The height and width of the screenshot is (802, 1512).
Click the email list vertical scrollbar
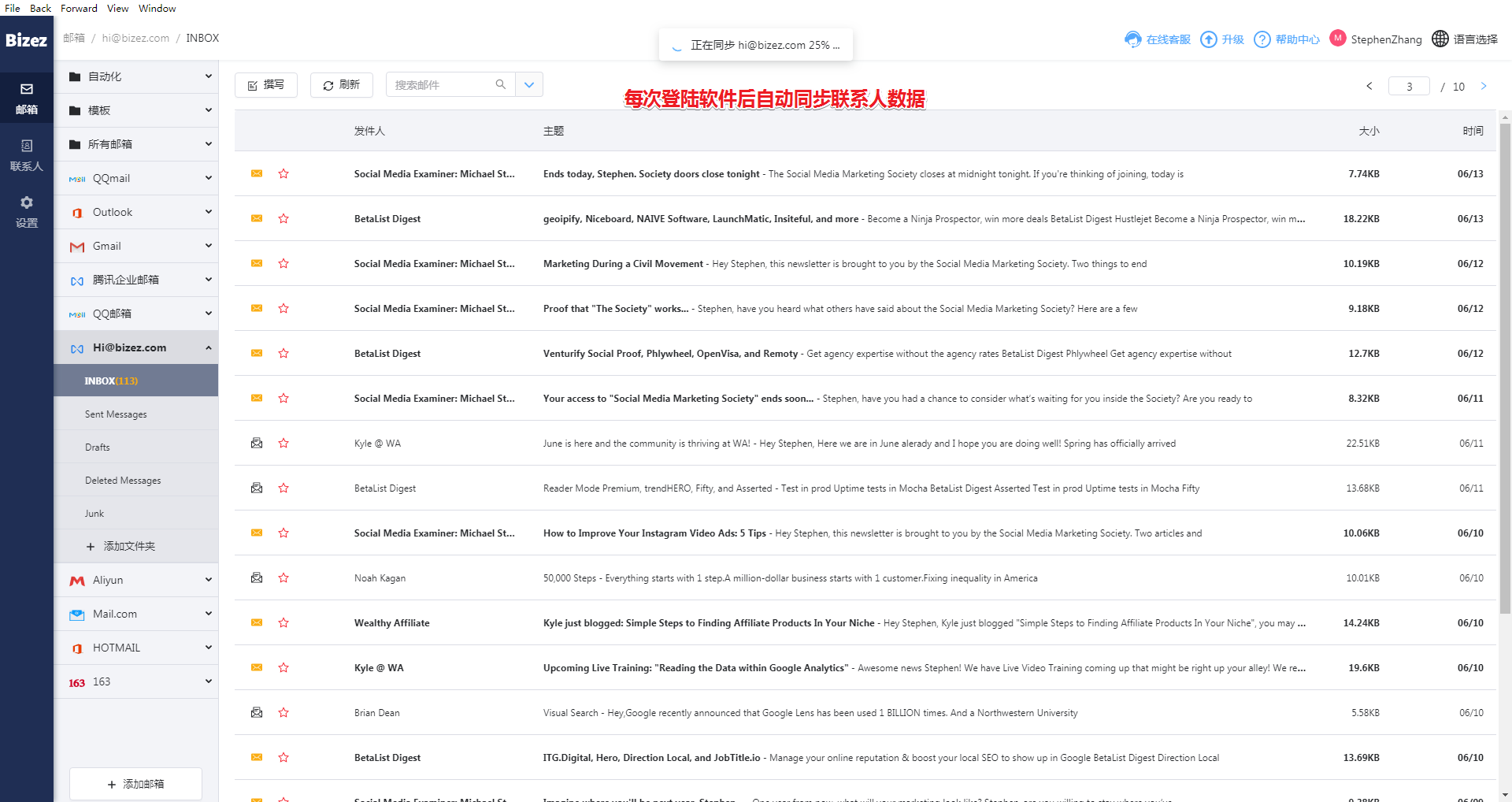pyautogui.click(x=1505, y=368)
